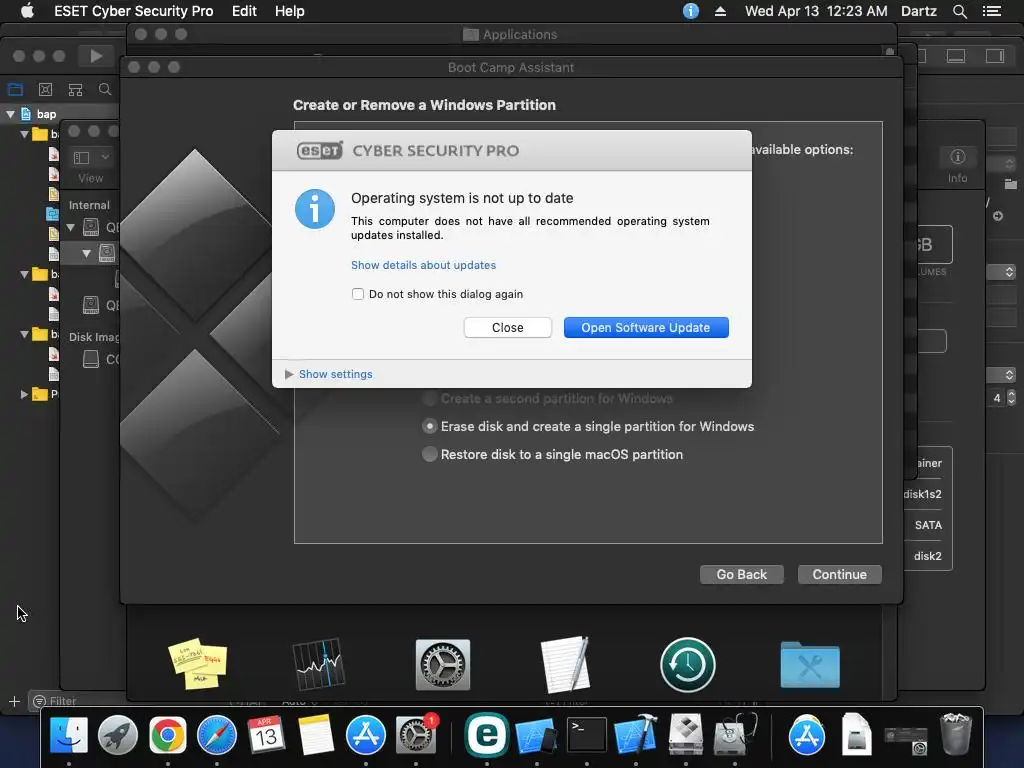The width and height of the screenshot is (1024, 768).
Task: Select 'Erase disk and create a single partition' option
Action: click(x=430, y=426)
